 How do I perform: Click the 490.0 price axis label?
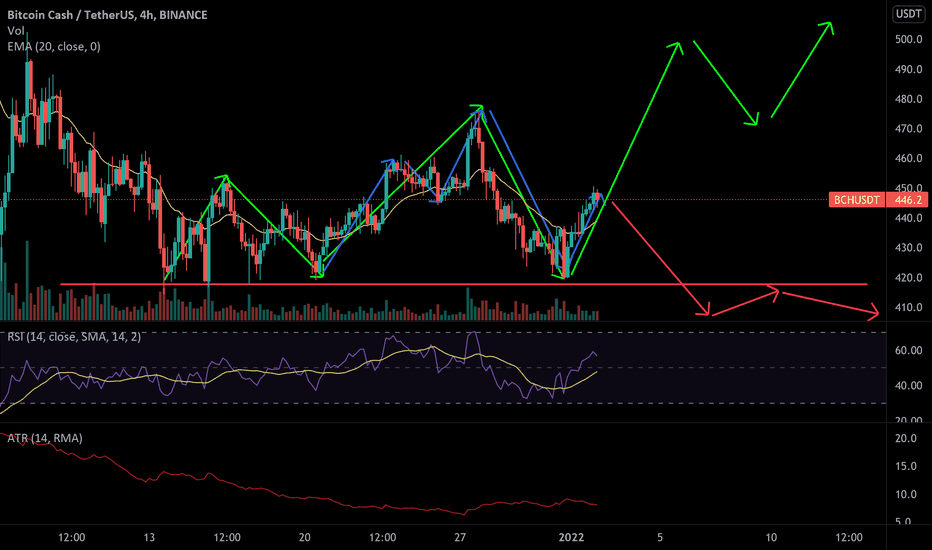[908, 70]
